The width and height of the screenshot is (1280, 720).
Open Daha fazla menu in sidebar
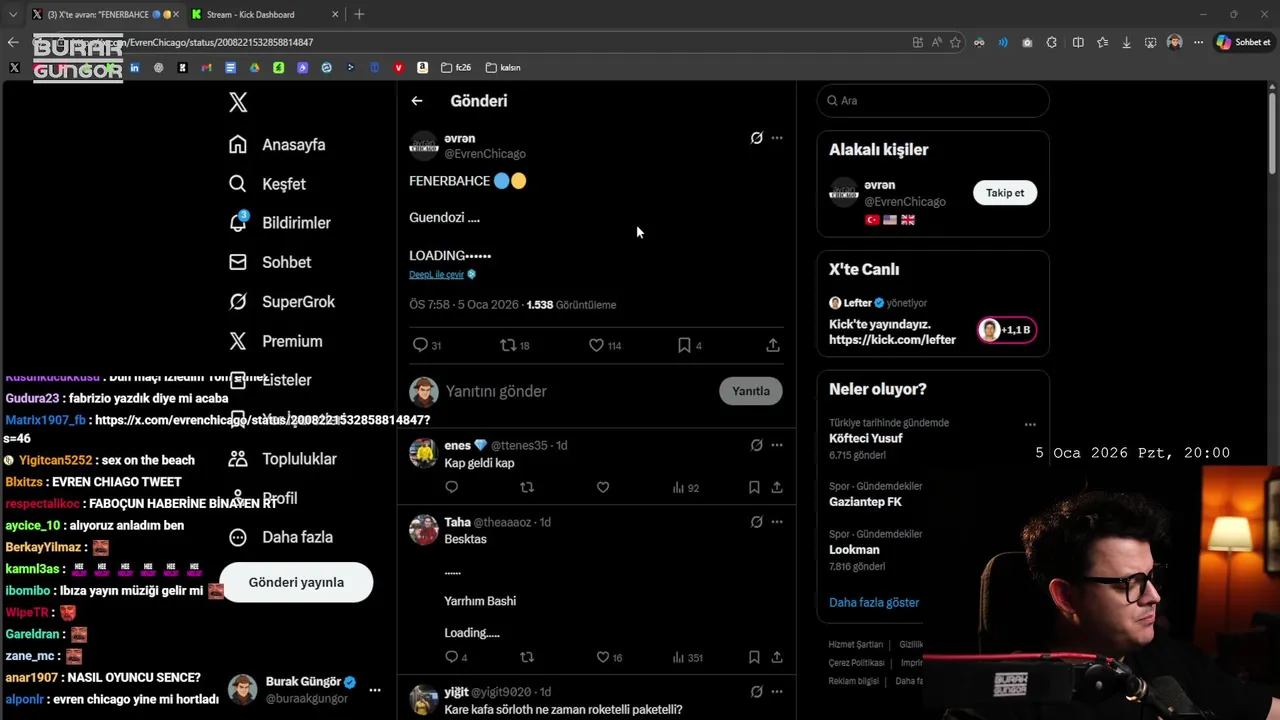pyautogui.click(x=280, y=537)
